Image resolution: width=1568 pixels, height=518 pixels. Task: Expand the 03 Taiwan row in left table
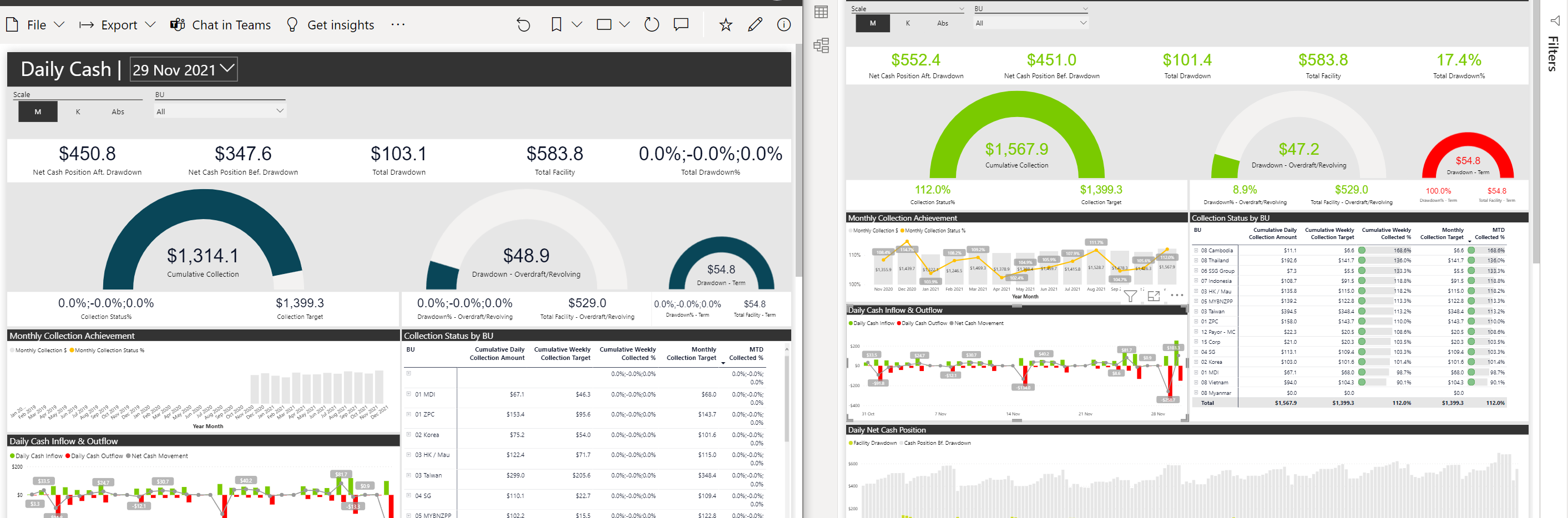coord(409,475)
